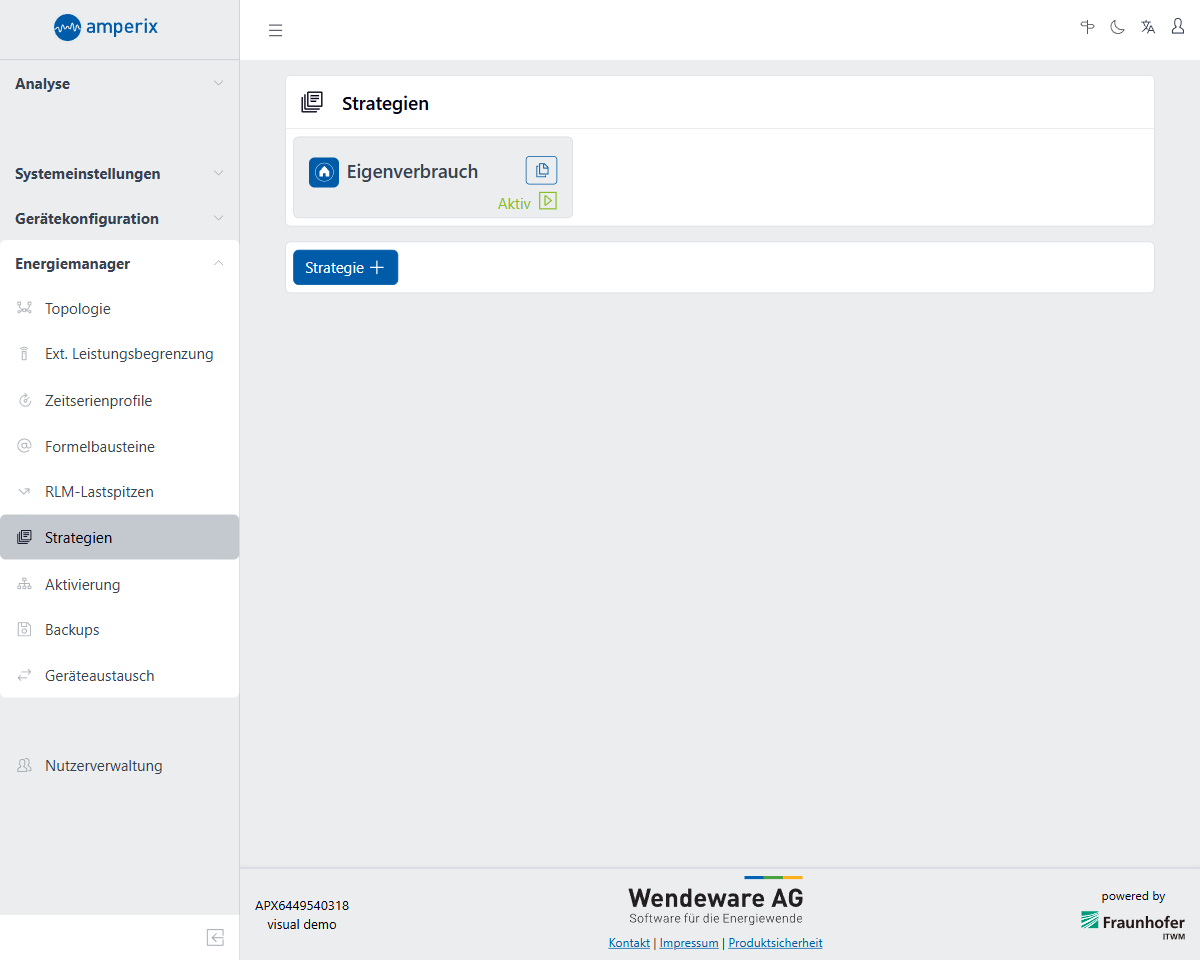Expand the Gerätekonfiguration section
Viewport: 1200px width, 960px height.
click(x=119, y=219)
